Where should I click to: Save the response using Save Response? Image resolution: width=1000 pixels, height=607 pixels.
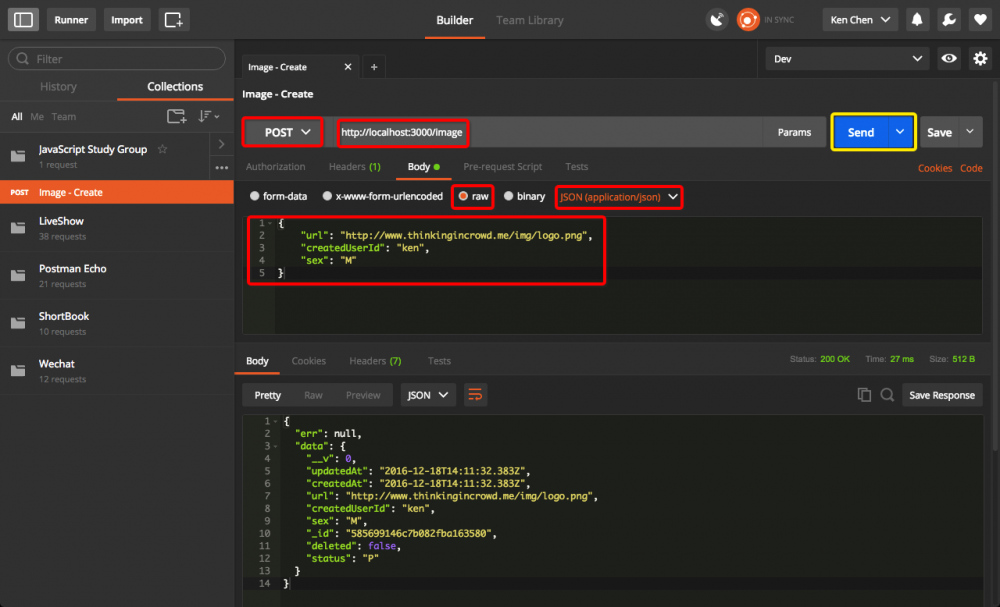(x=941, y=394)
